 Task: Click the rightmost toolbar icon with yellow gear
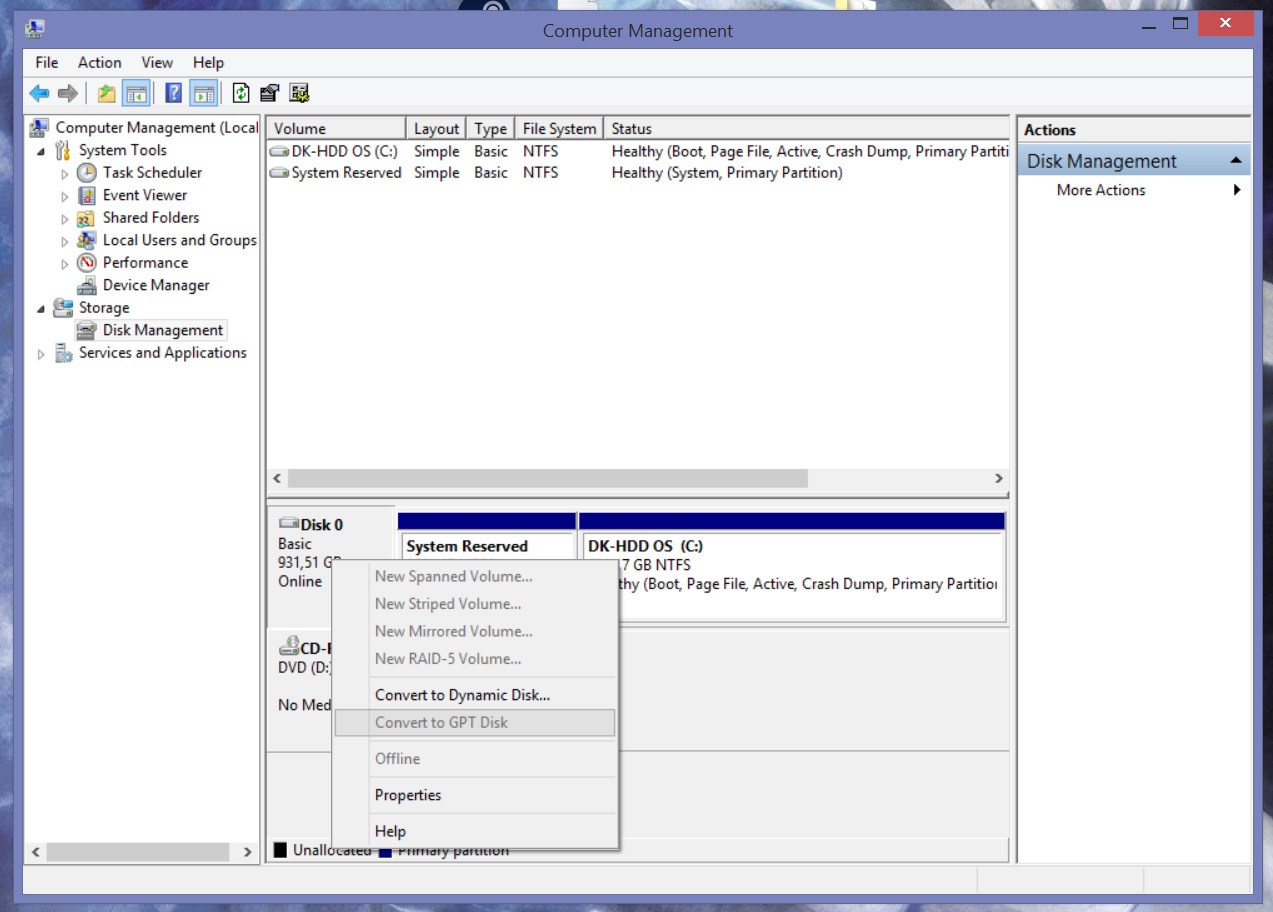coord(299,94)
